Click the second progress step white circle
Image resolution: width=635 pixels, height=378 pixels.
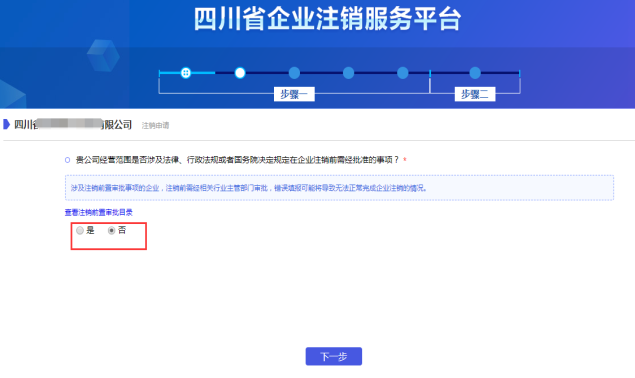240,73
